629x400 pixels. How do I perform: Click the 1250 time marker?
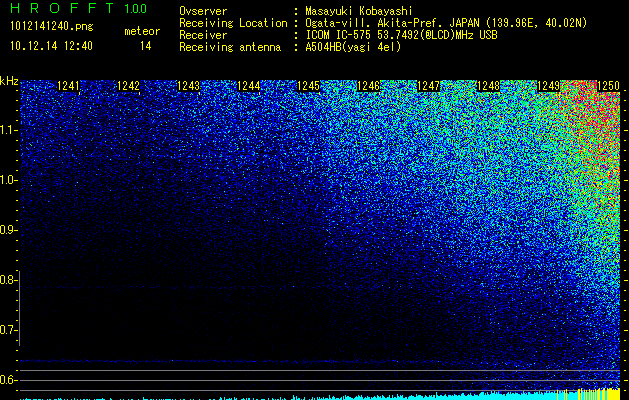point(609,86)
